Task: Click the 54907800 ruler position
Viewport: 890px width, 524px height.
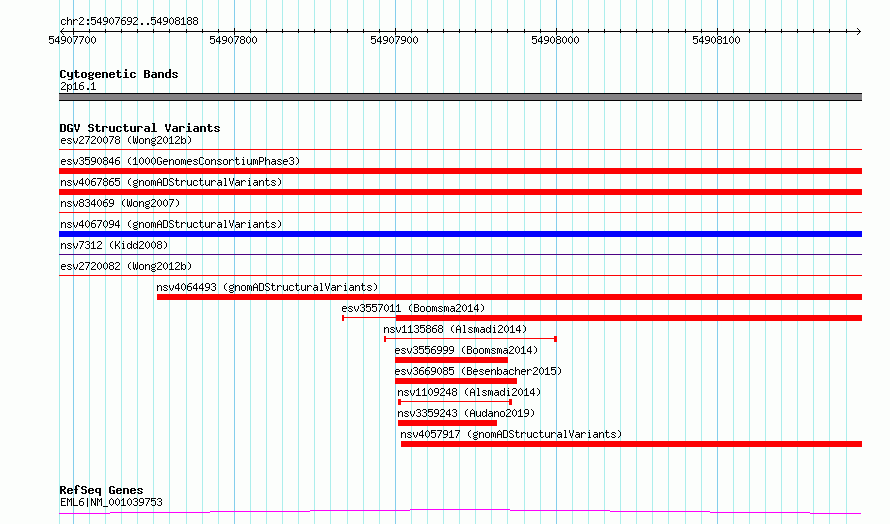Action: (233, 40)
